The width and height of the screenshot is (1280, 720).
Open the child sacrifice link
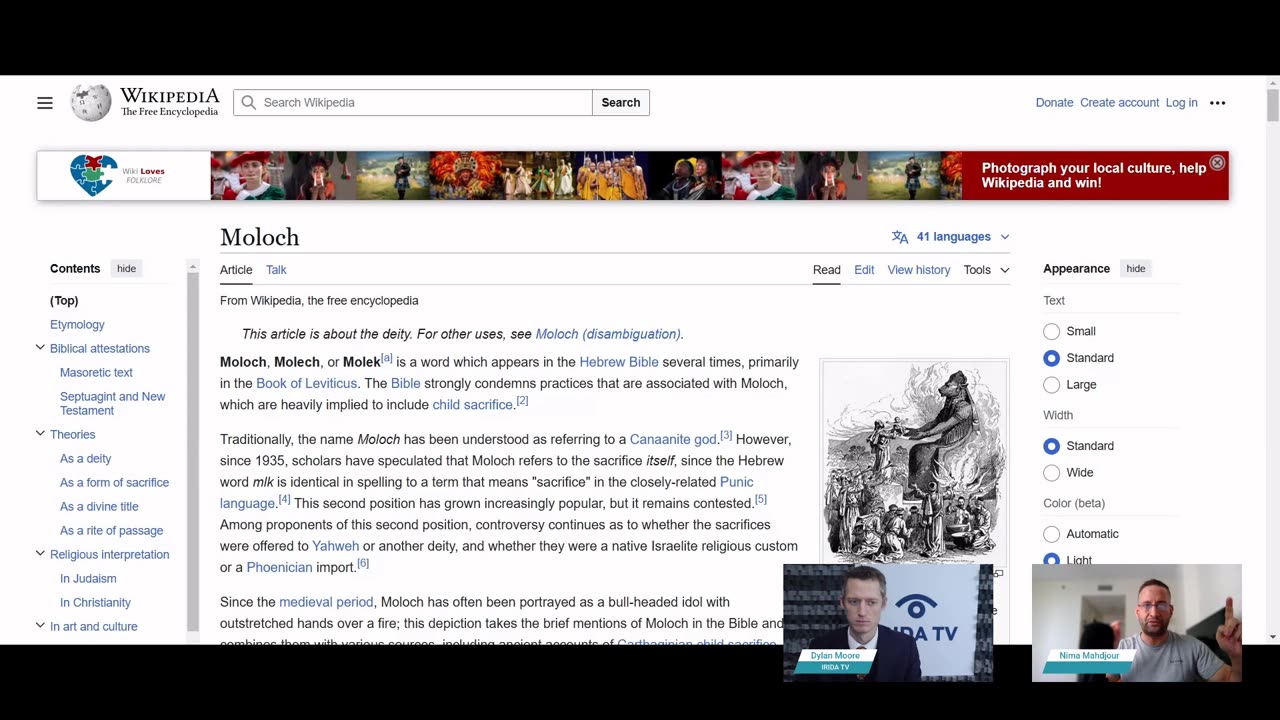(472, 405)
